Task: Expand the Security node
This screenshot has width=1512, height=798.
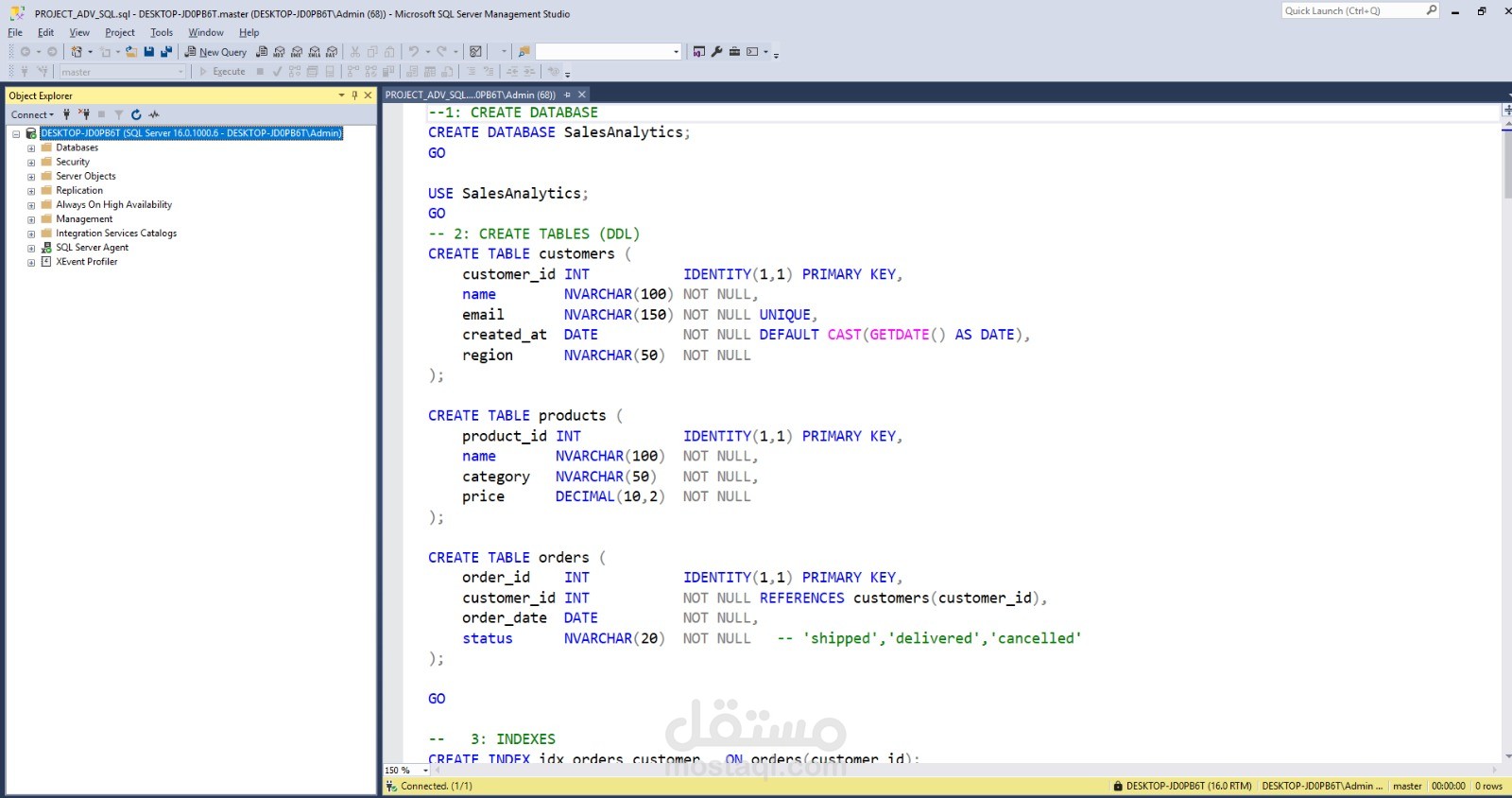Action: pos(31,163)
